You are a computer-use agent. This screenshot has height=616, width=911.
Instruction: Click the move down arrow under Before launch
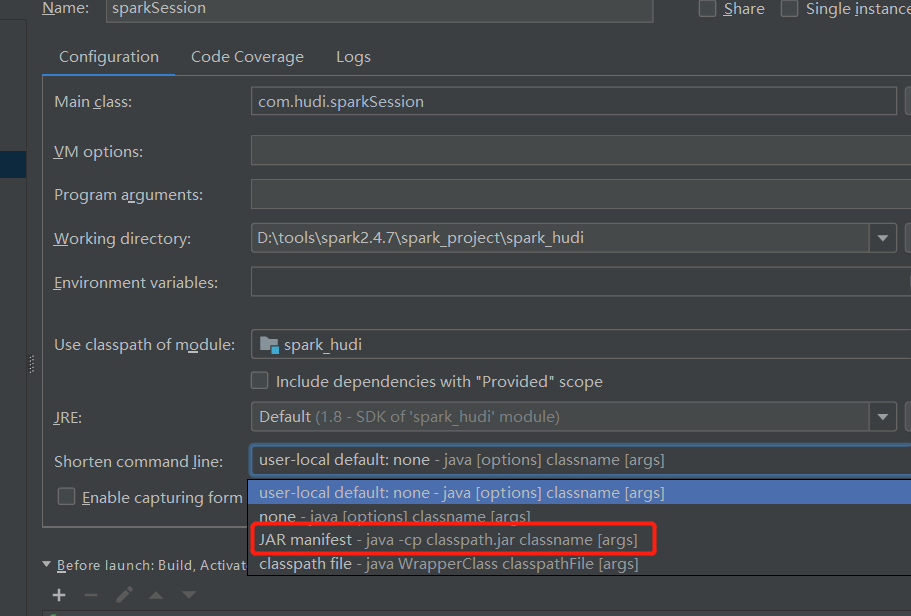click(189, 595)
